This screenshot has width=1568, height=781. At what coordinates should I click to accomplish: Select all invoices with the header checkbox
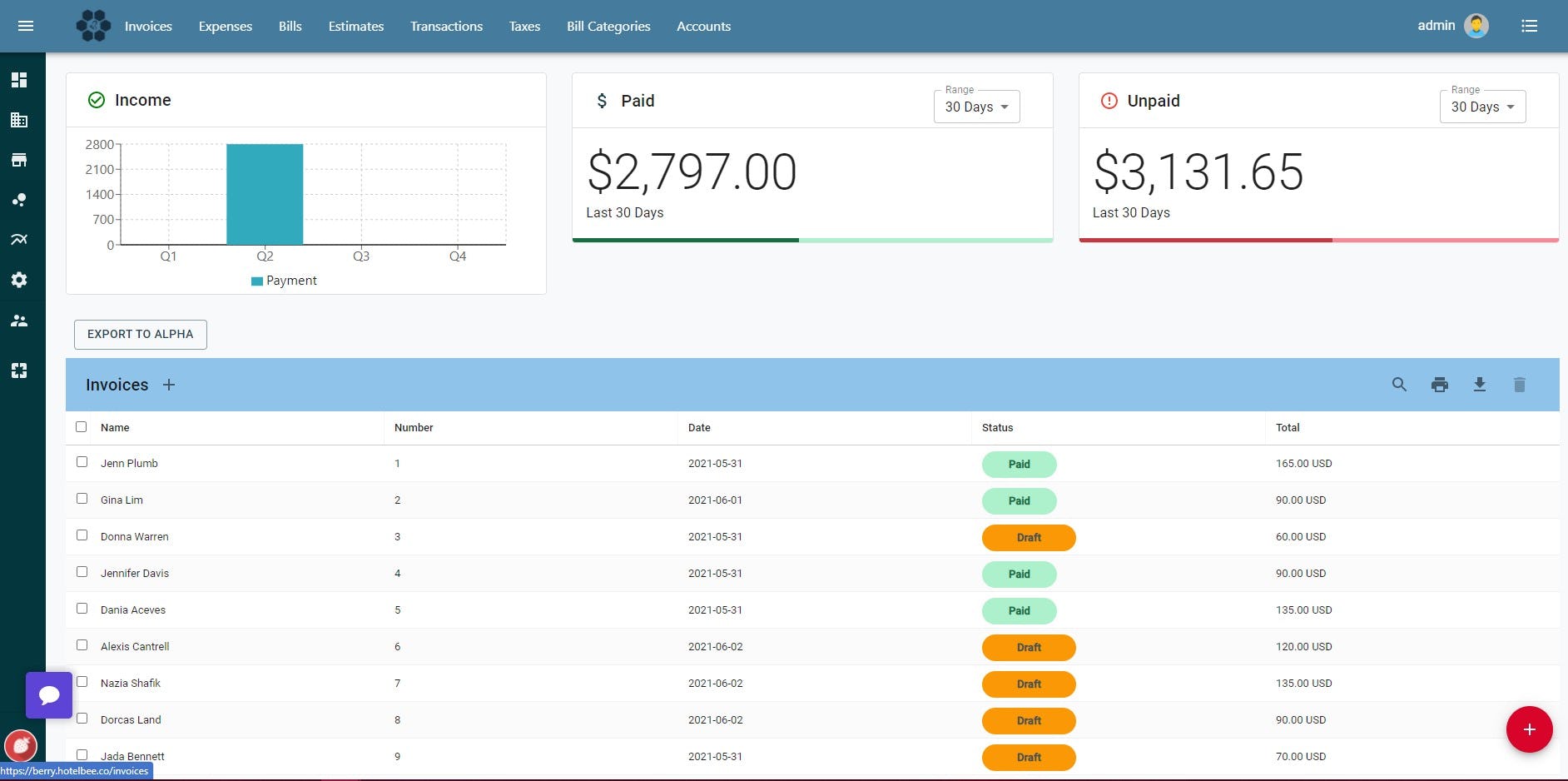coord(82,426)
